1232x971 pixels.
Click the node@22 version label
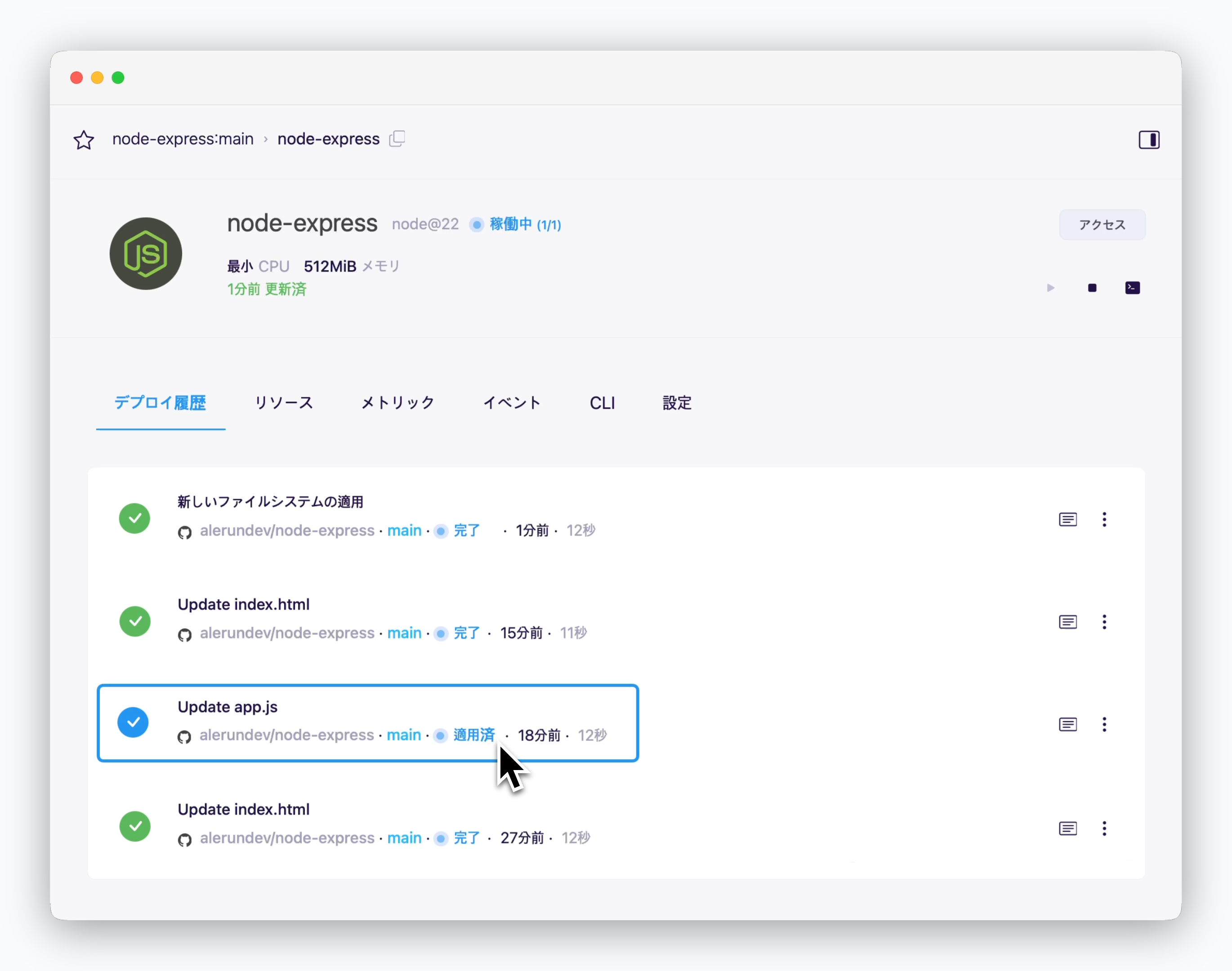coord(425,225)
